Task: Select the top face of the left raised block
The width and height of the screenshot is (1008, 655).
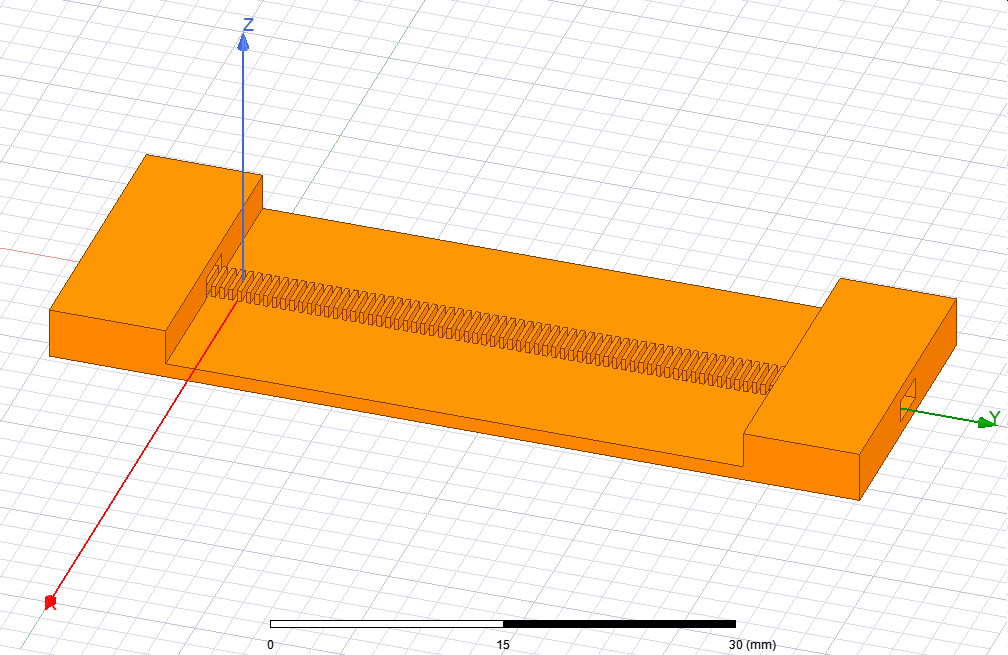Action: pos(156,244)
